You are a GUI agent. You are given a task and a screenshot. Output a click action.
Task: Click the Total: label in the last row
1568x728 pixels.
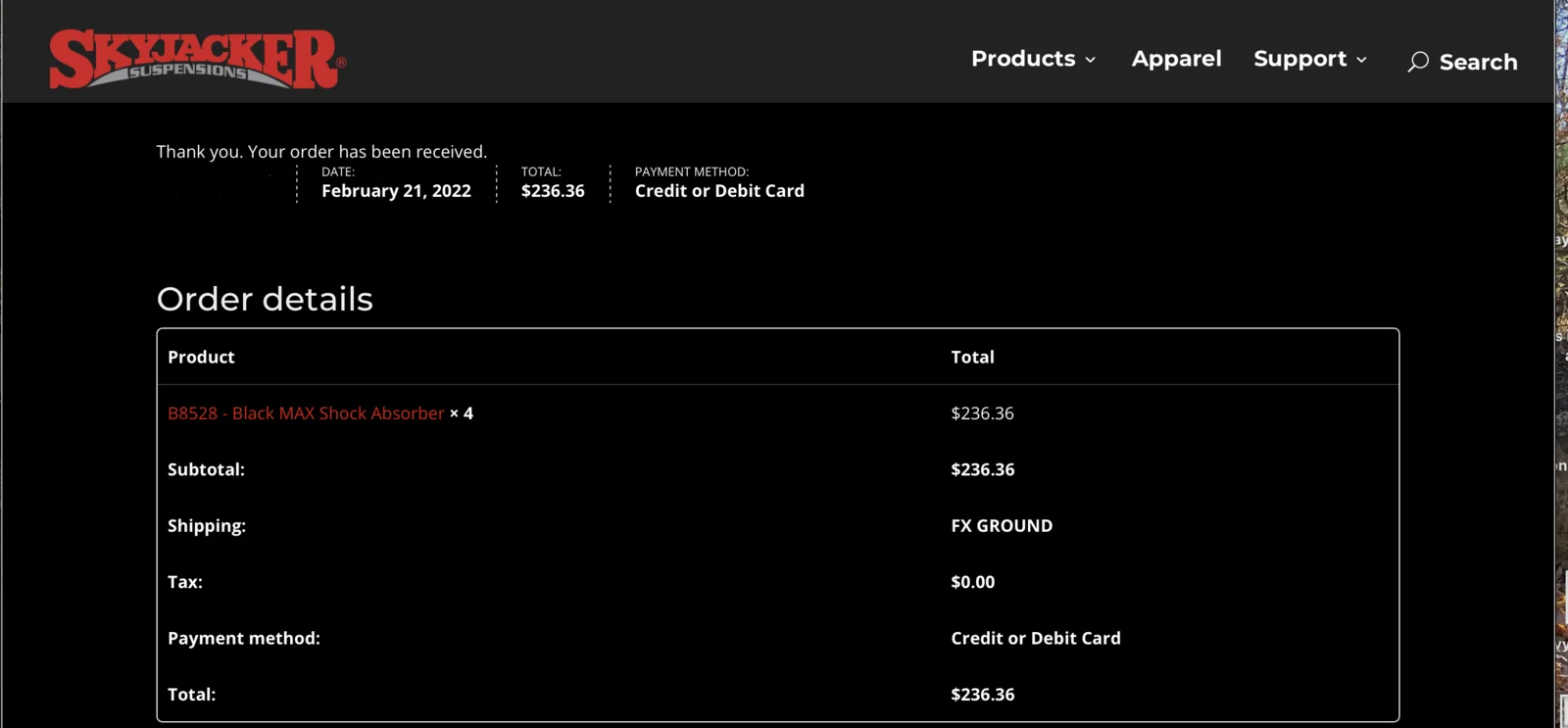pyautogui.click(x=191, y=695)
